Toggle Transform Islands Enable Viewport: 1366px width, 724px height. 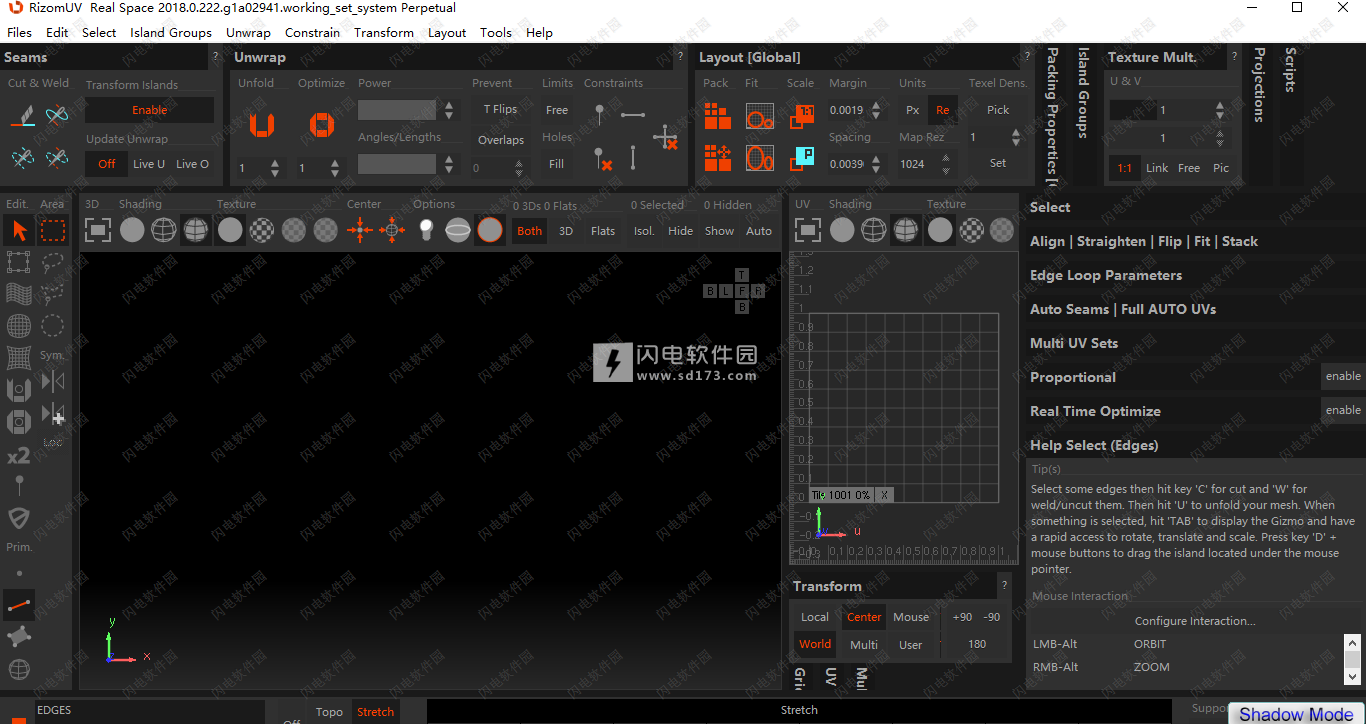[150, 110]
